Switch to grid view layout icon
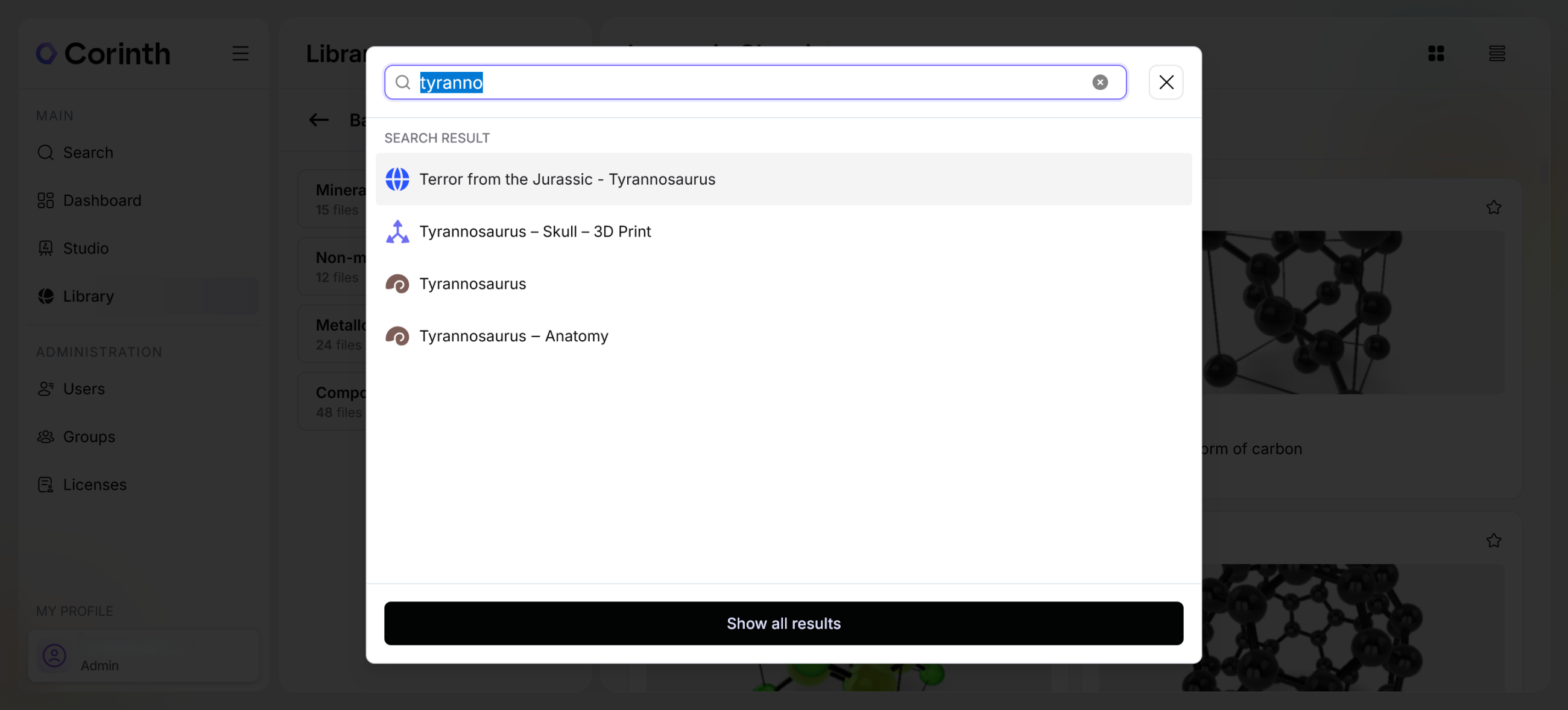1568x710 pixels. click(1435, 54)
